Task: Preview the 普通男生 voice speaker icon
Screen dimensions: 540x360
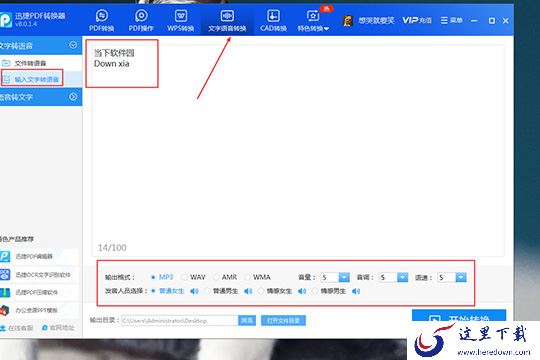Action: coord(248,291)
